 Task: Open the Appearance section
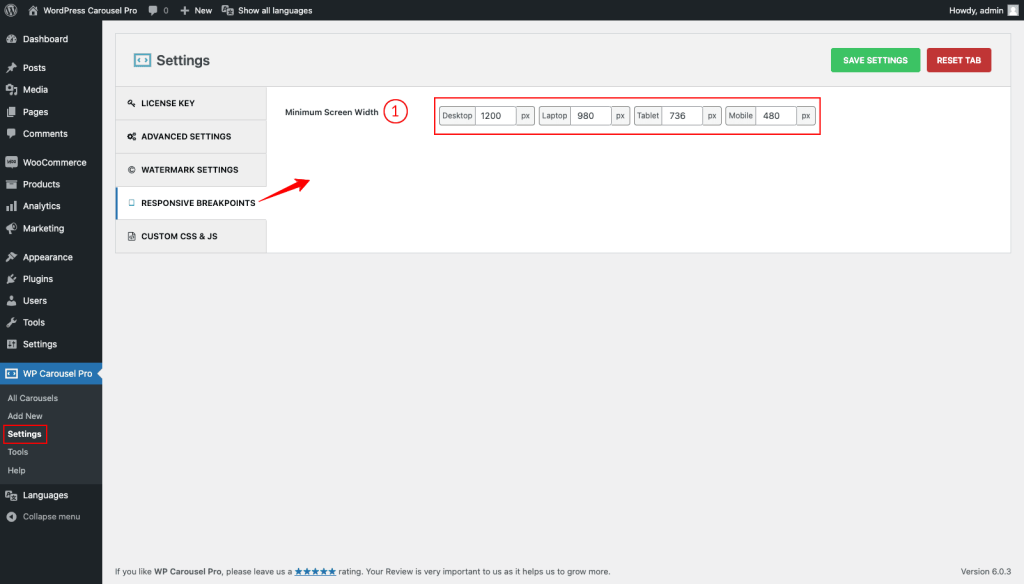(x=45, y=256)
